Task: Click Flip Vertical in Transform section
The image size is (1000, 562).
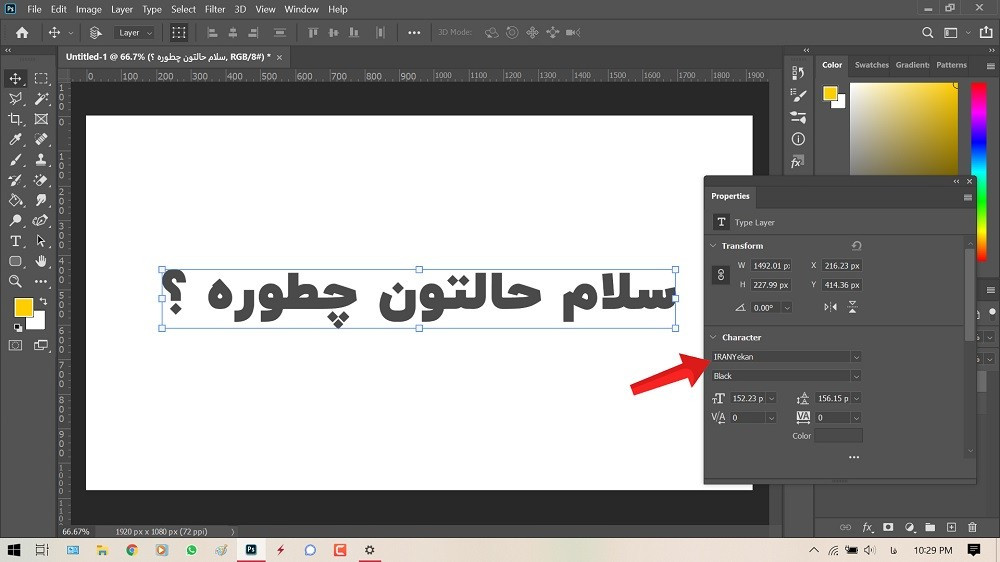Action: click(853, 307)
